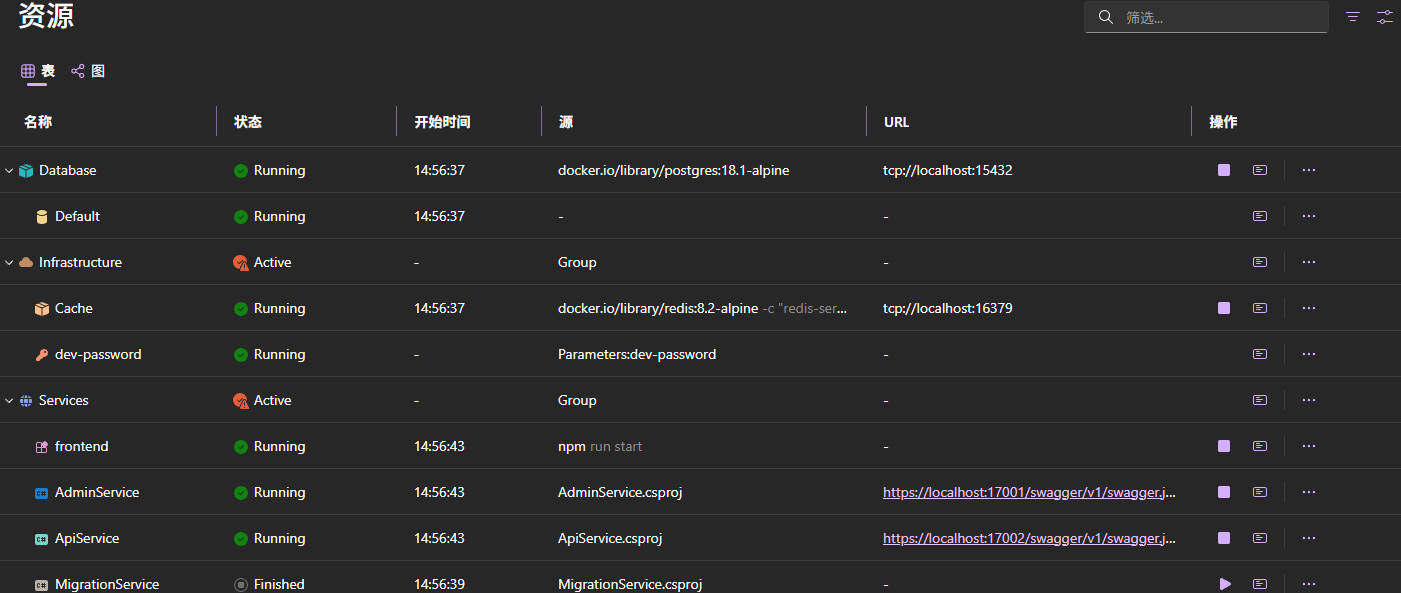Sort by the 状态 column header
Image resolution: width=1401 pixels, height=593 pixels.
[x=248, y=122]
